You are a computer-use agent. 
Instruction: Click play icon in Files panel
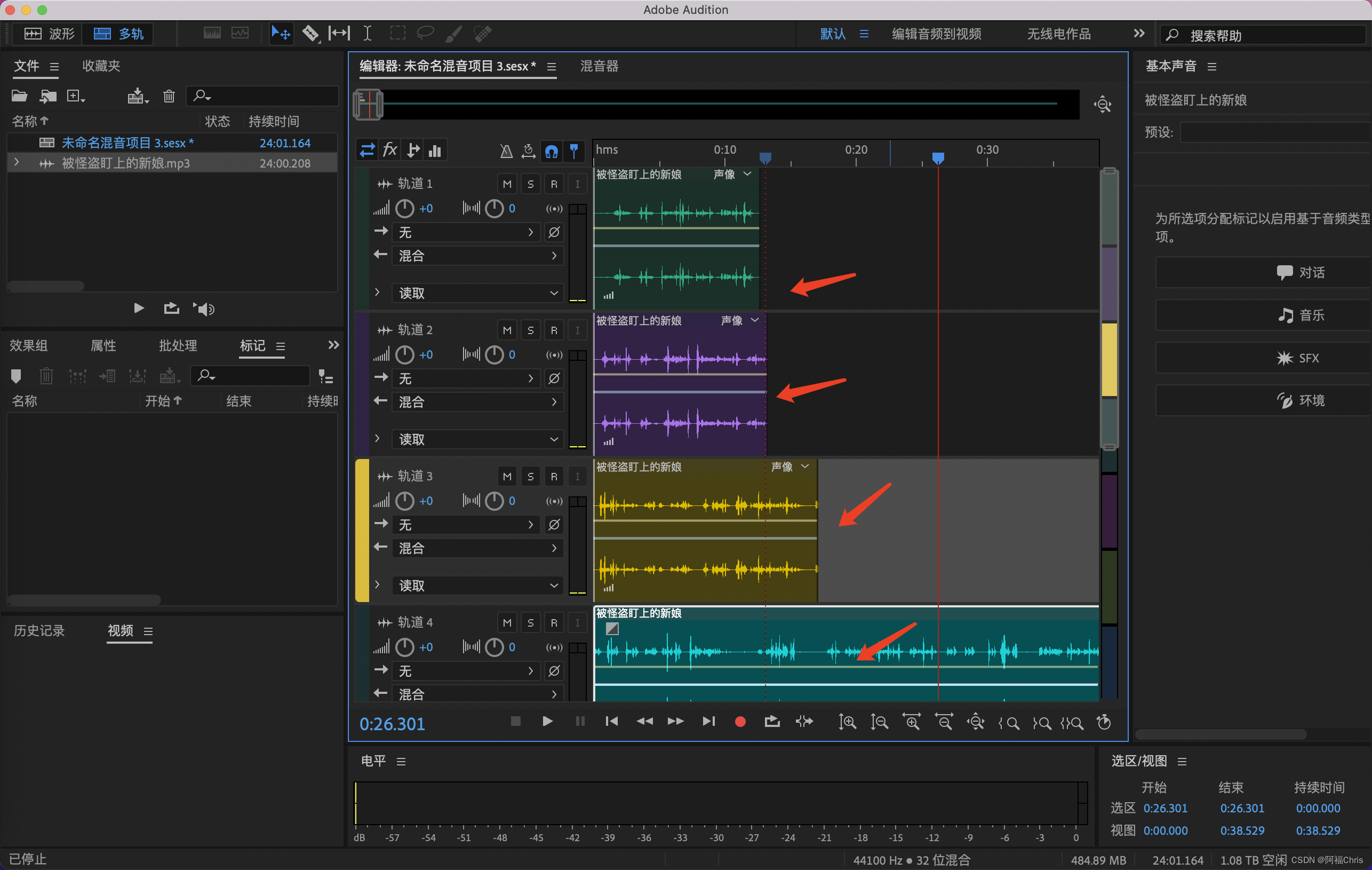point(139,309)
